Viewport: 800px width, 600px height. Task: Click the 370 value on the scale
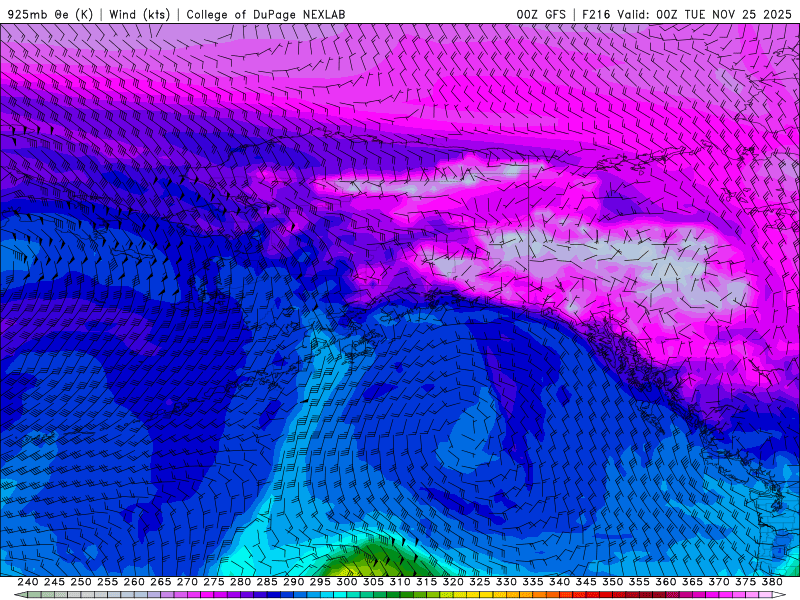719,582
